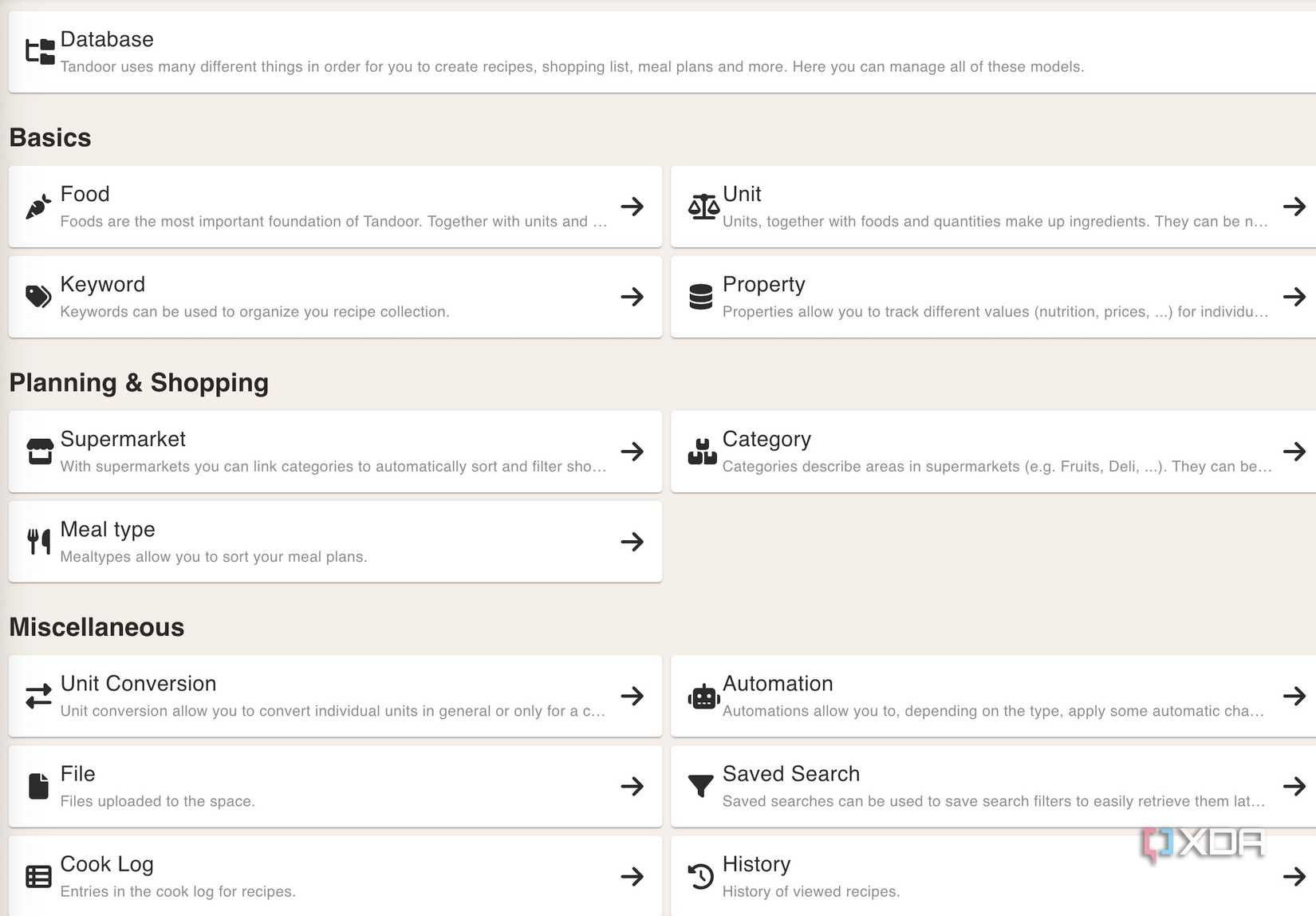Click the Unit Conversion title

click(x=138, y=684)
